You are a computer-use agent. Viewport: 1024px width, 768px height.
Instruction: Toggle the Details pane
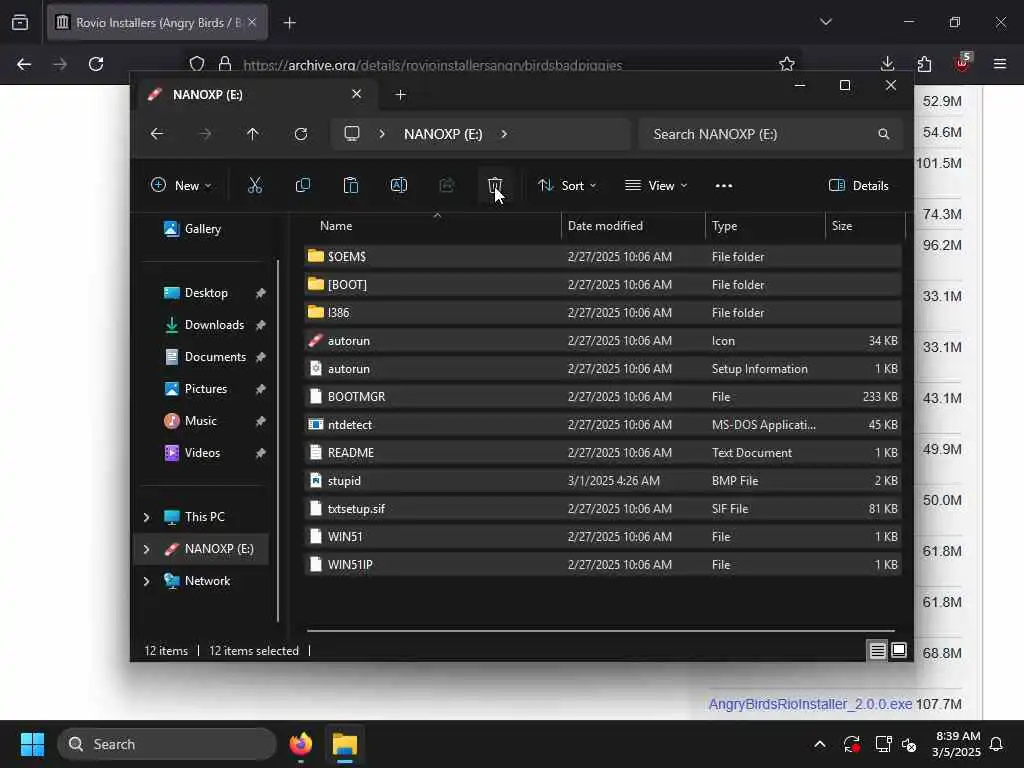pyautogui.click(x=859, y=185)
